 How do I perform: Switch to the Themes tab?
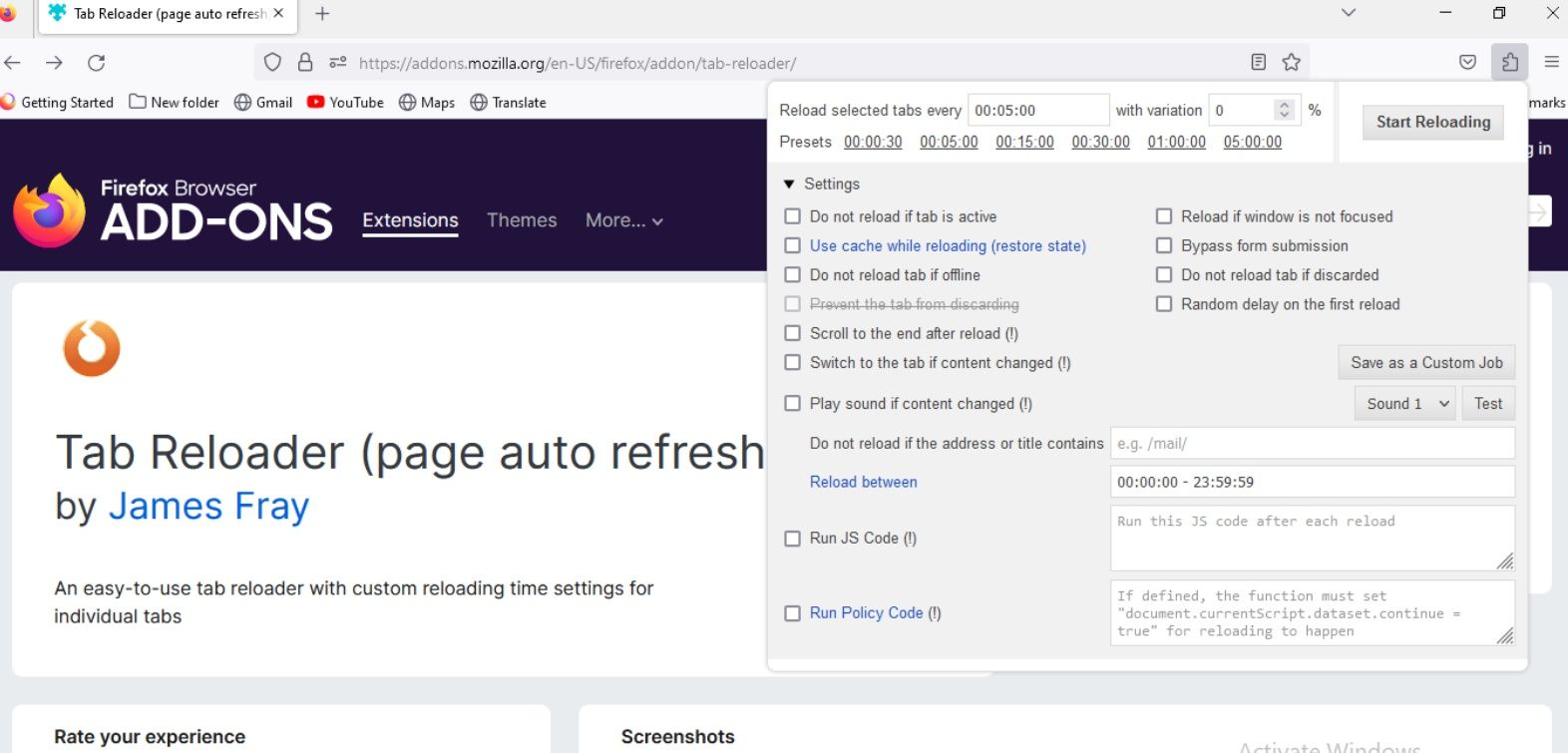(522, 220)
